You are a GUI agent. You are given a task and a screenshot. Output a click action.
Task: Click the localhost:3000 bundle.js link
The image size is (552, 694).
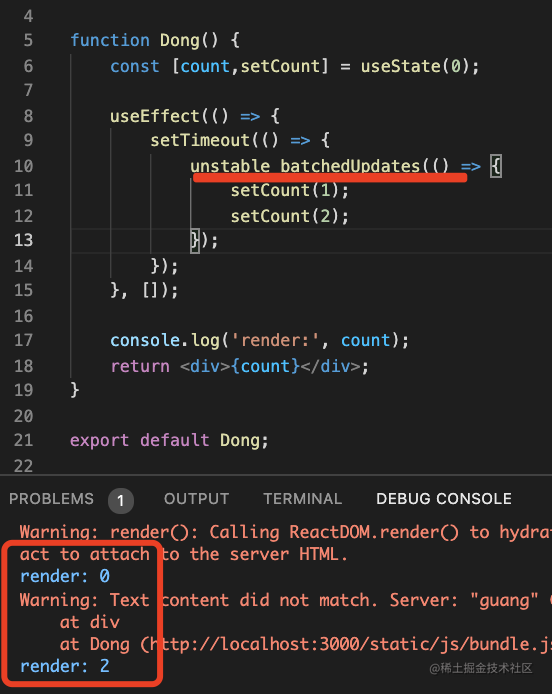[350, 644]
